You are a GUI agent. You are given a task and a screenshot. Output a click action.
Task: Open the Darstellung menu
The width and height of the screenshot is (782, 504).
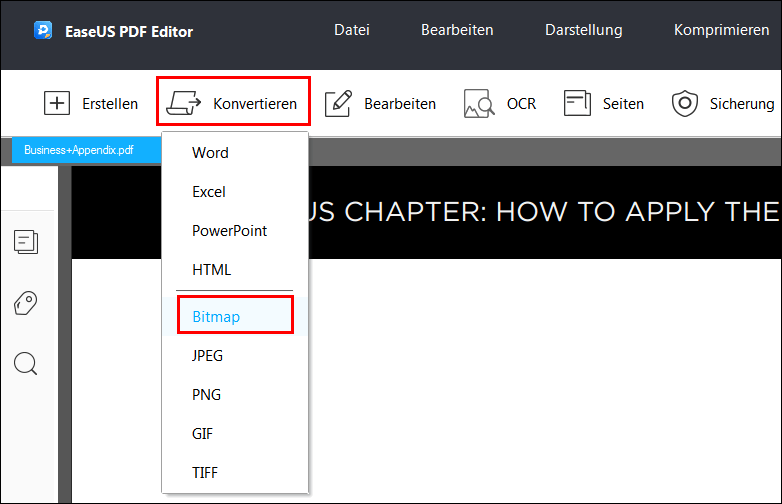click(x=584, y=30)
